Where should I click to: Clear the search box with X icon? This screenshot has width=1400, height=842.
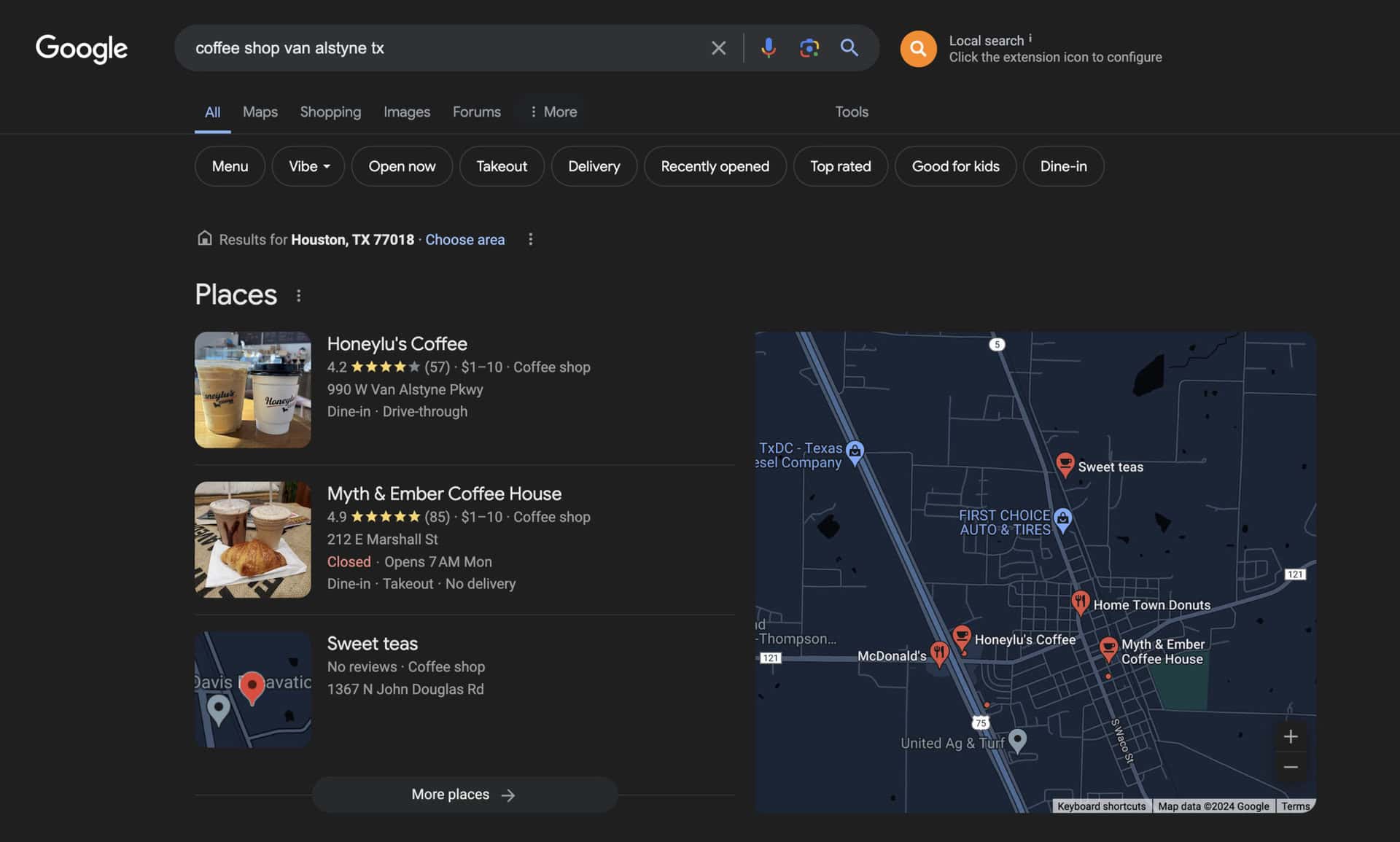(x=718, y=48)
